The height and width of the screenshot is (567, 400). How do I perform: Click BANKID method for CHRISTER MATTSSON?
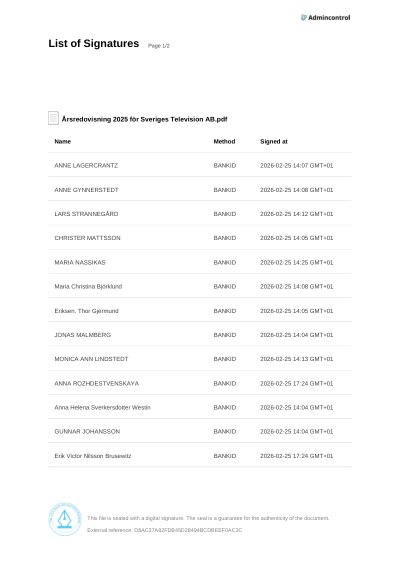[x=225, y=238]
